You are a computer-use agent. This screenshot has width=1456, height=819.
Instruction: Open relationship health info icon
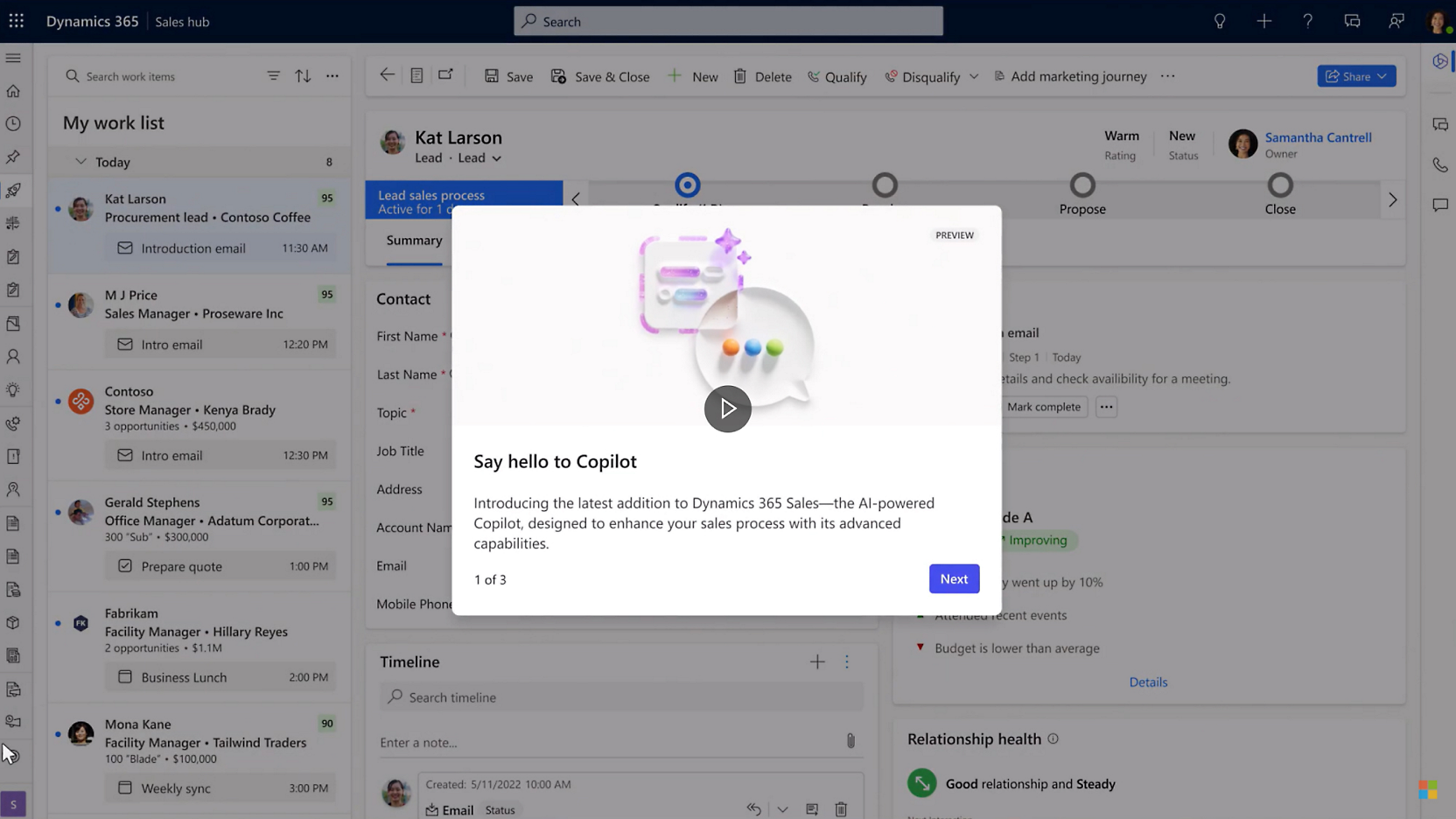pyautogui.click(x=1053, y=738)
